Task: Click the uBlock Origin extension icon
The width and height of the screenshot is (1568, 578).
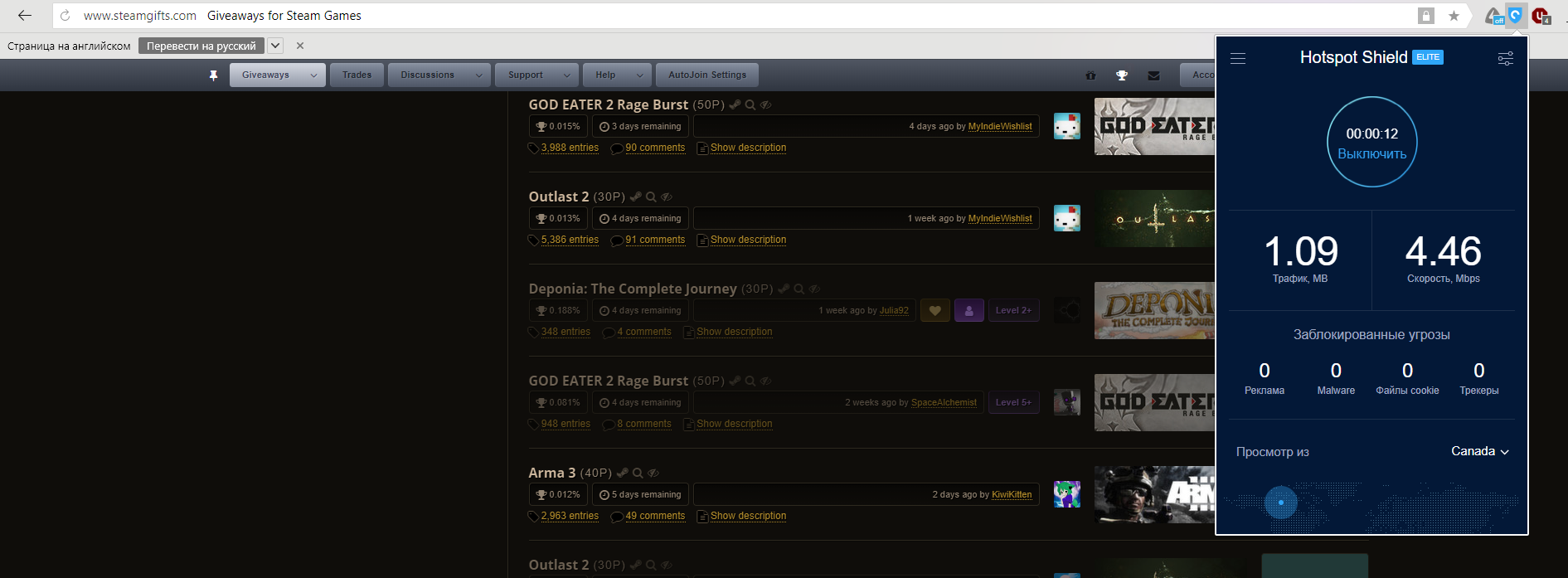Action: [1541, 16]
